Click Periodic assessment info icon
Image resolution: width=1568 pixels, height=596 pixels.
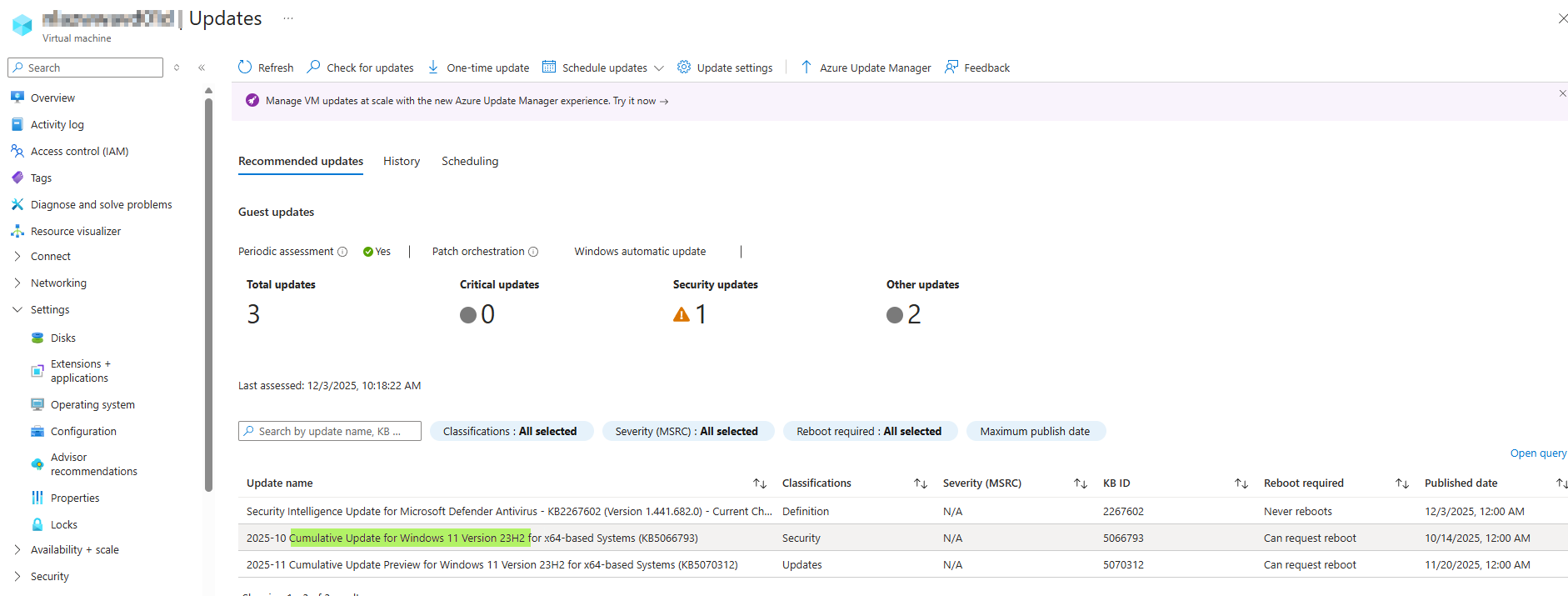pyautogui.click(x=342, y=252)
